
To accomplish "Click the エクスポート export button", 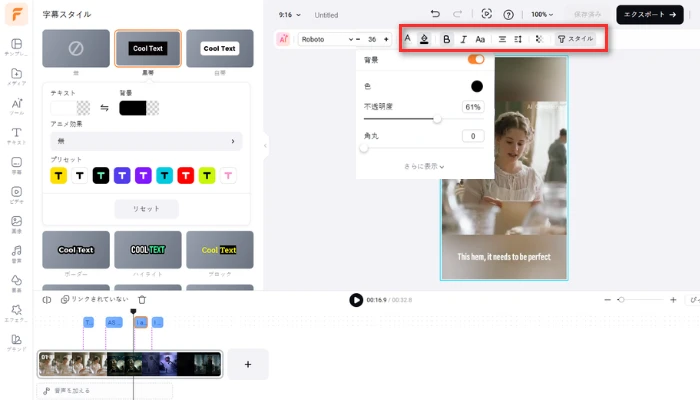I will (x=649, y=14).
